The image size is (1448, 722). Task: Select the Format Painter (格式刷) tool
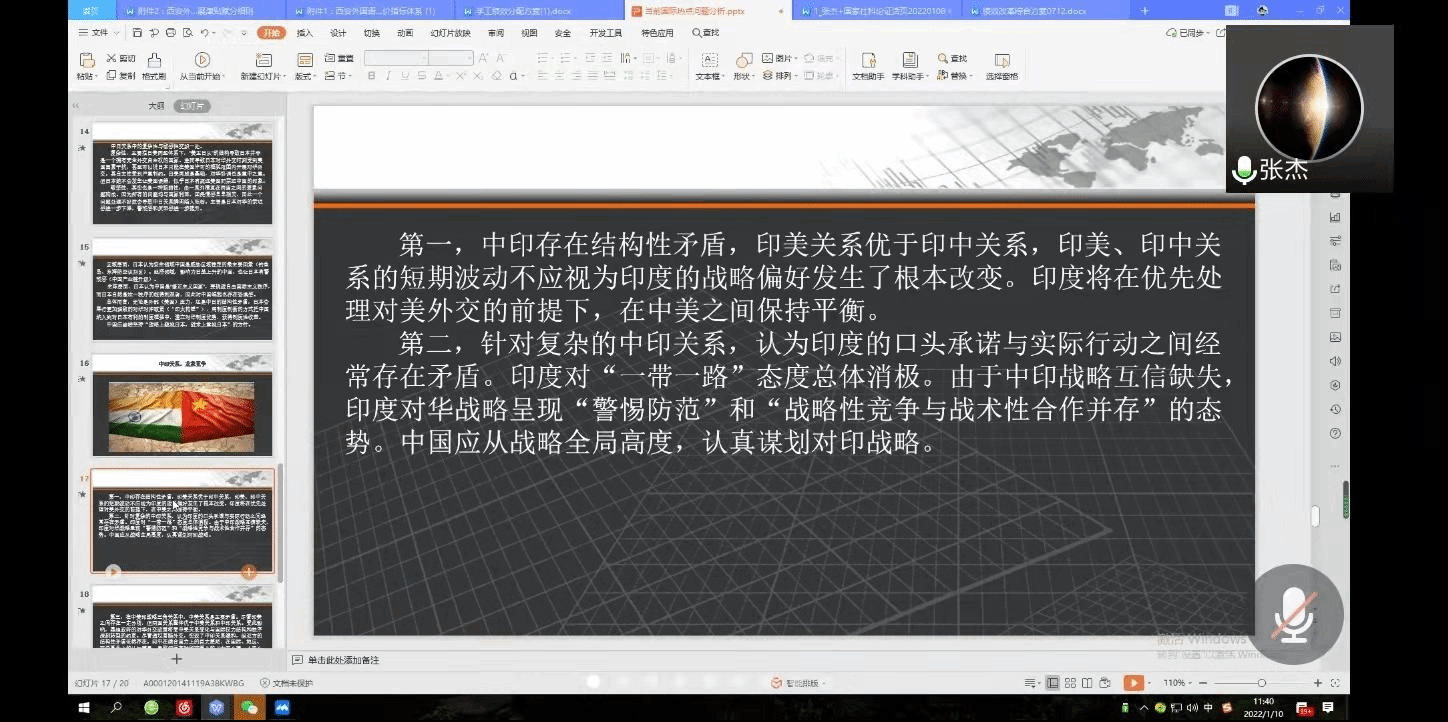(154, 62)
